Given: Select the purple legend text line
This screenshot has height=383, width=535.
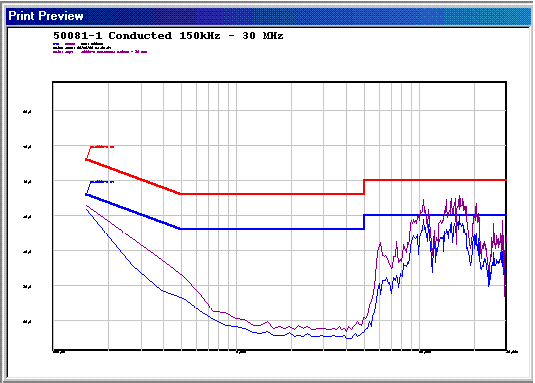Looking at the screenshot, I should [x=100, y=52].
